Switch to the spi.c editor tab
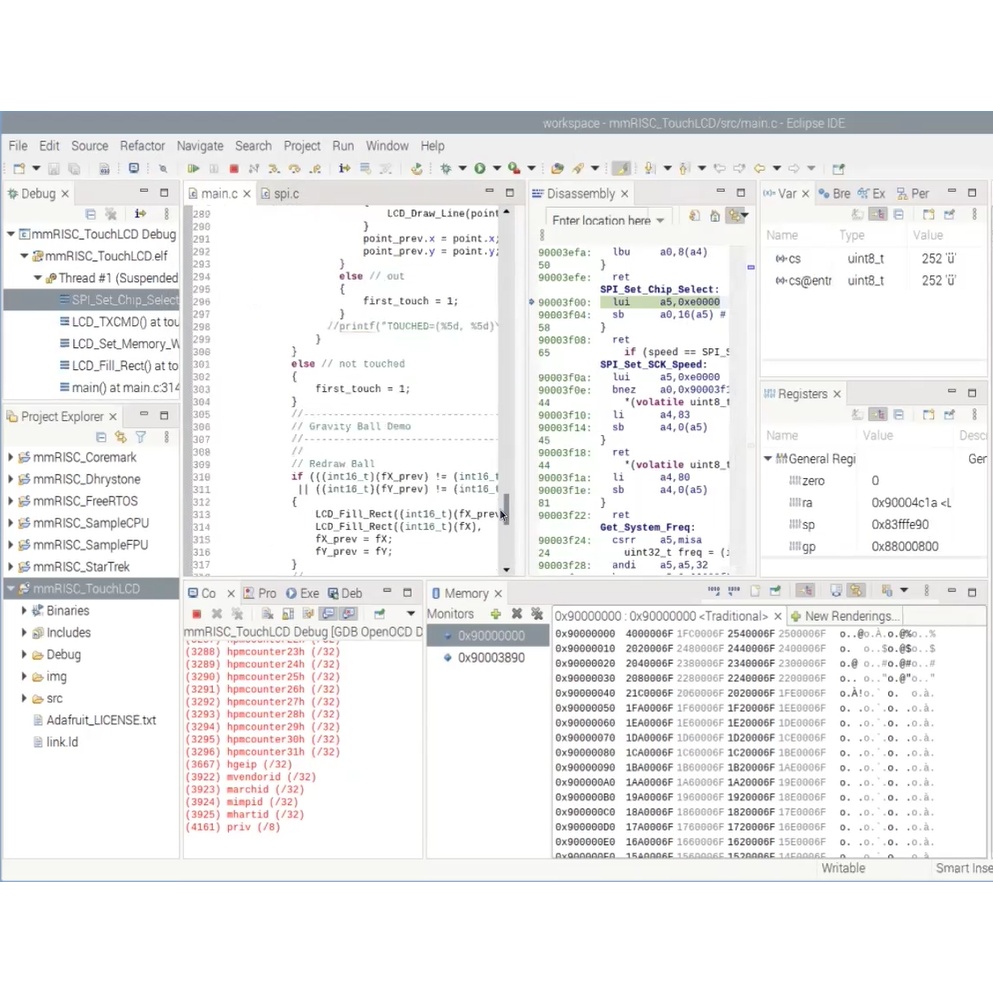The image size is (993, 993). point(279,194)
